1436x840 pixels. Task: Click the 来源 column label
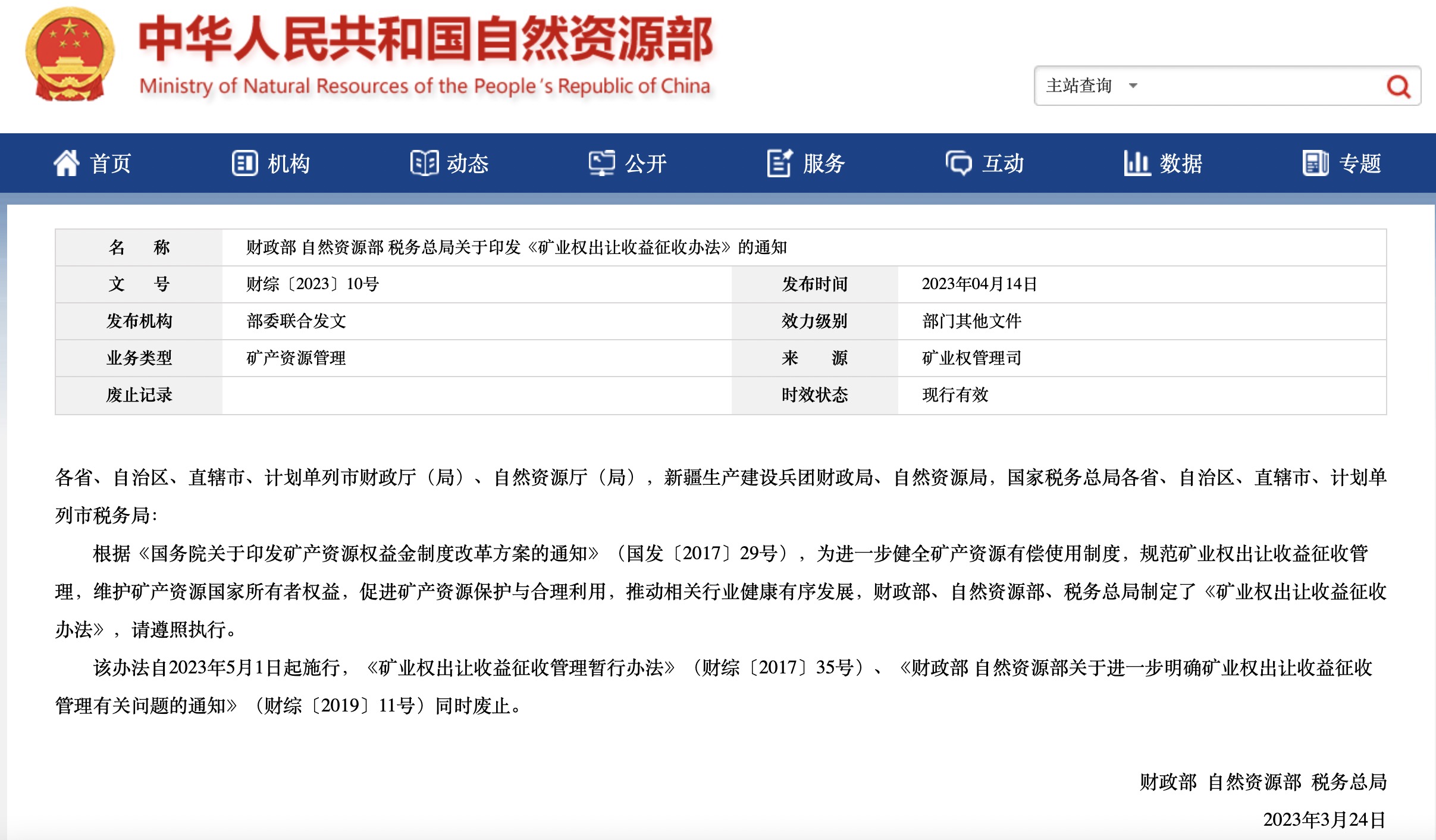tap(814, 358)
